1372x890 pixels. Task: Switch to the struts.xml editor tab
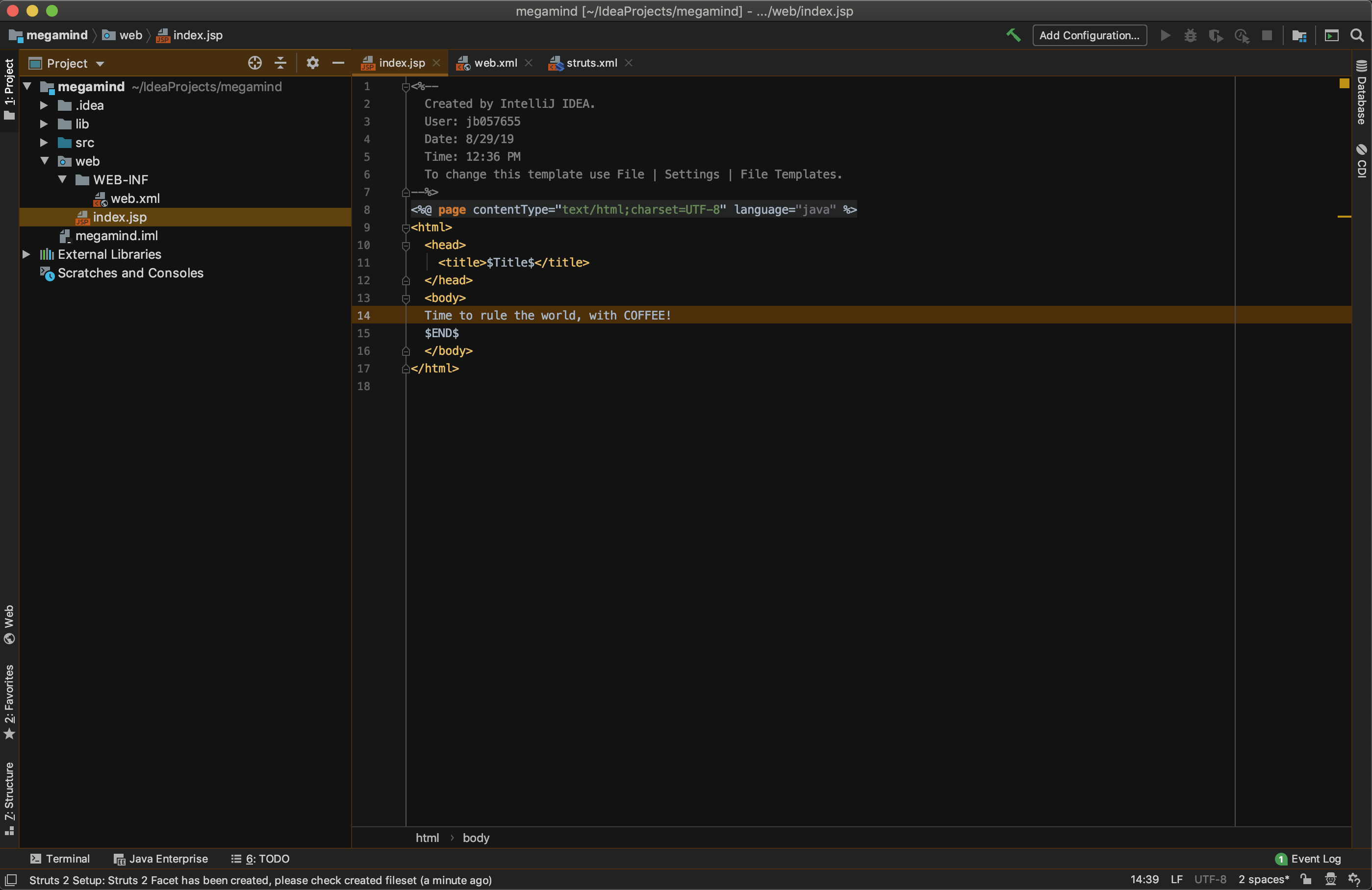[x=591, y=63]
